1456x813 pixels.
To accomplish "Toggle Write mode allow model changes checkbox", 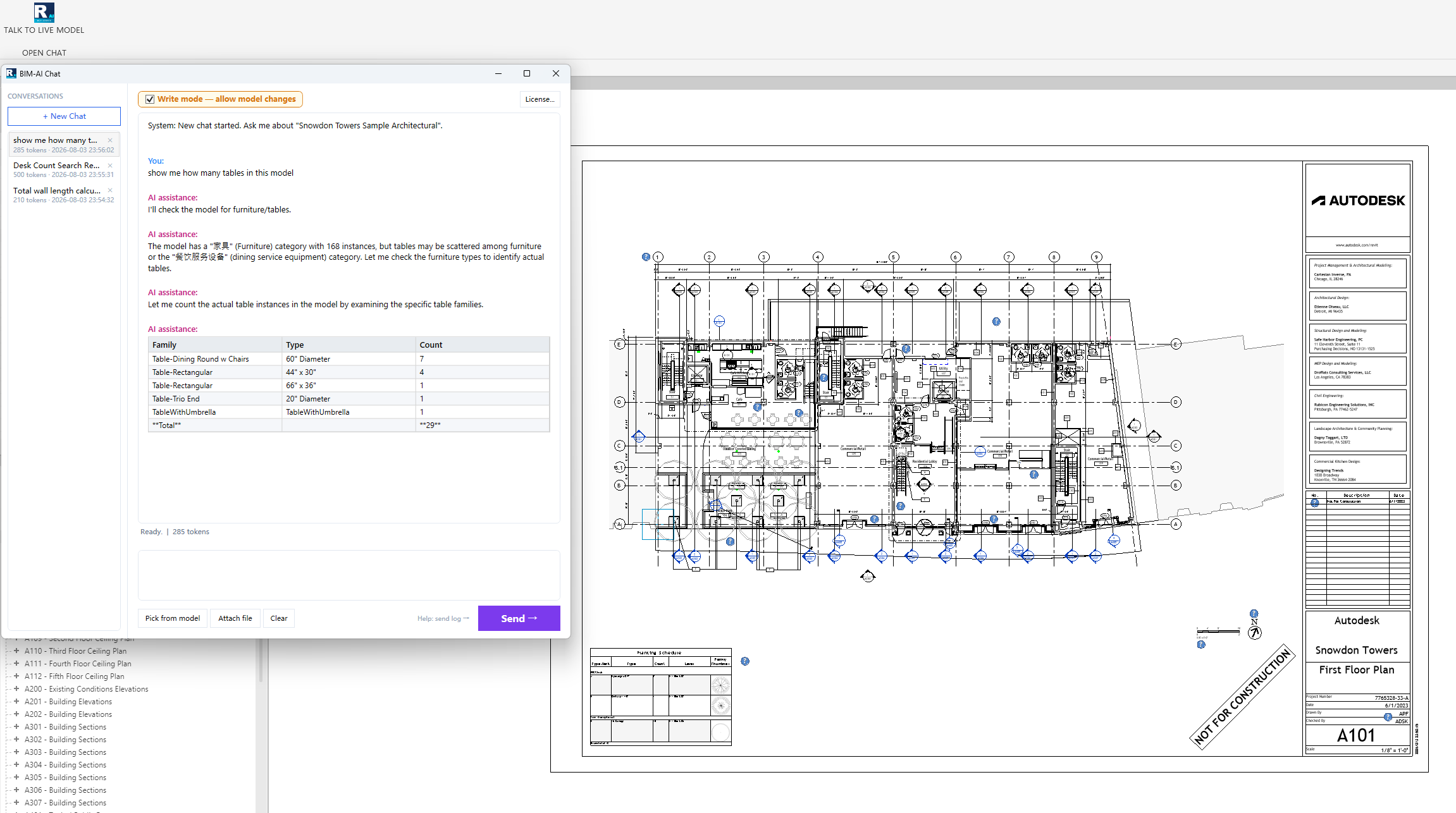I will (x=150, y=99).
